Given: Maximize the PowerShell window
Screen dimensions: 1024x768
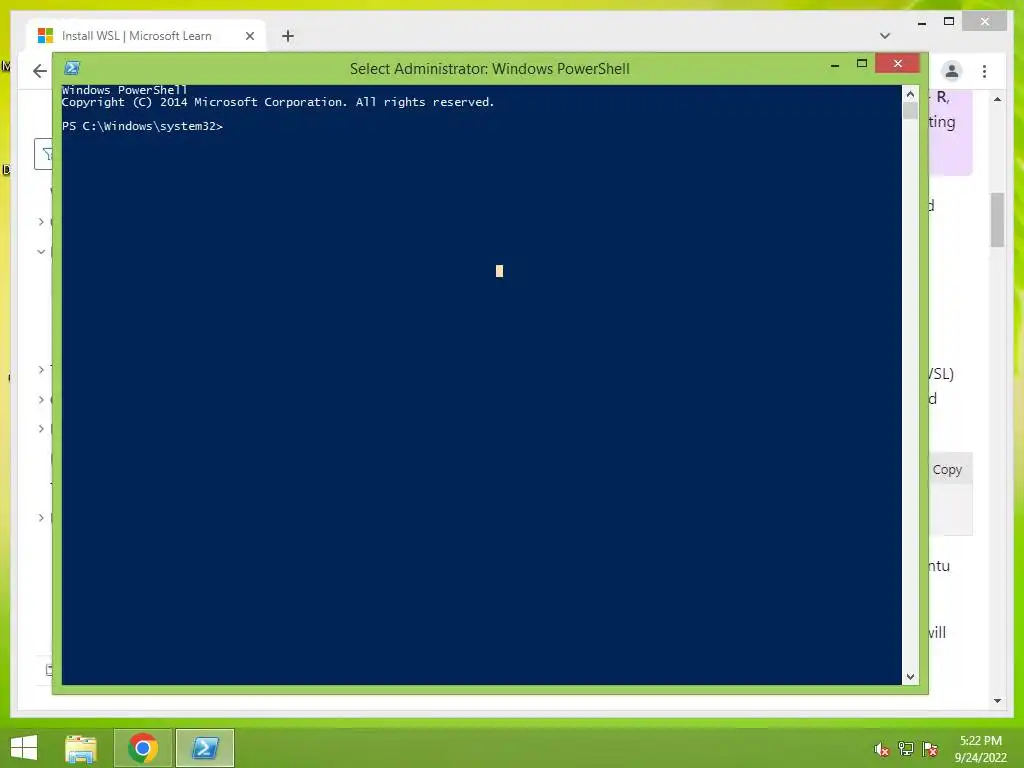Looking at the screenshot, I should point(862,64).
